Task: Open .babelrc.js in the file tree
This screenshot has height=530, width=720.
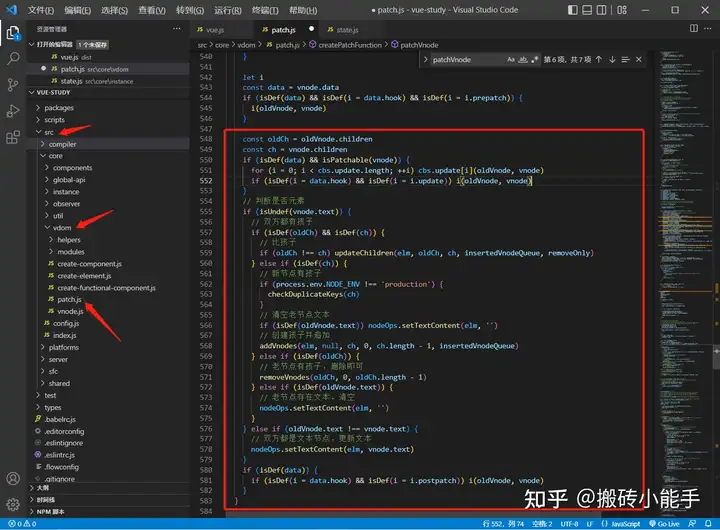Action: (x=60, y=419)
